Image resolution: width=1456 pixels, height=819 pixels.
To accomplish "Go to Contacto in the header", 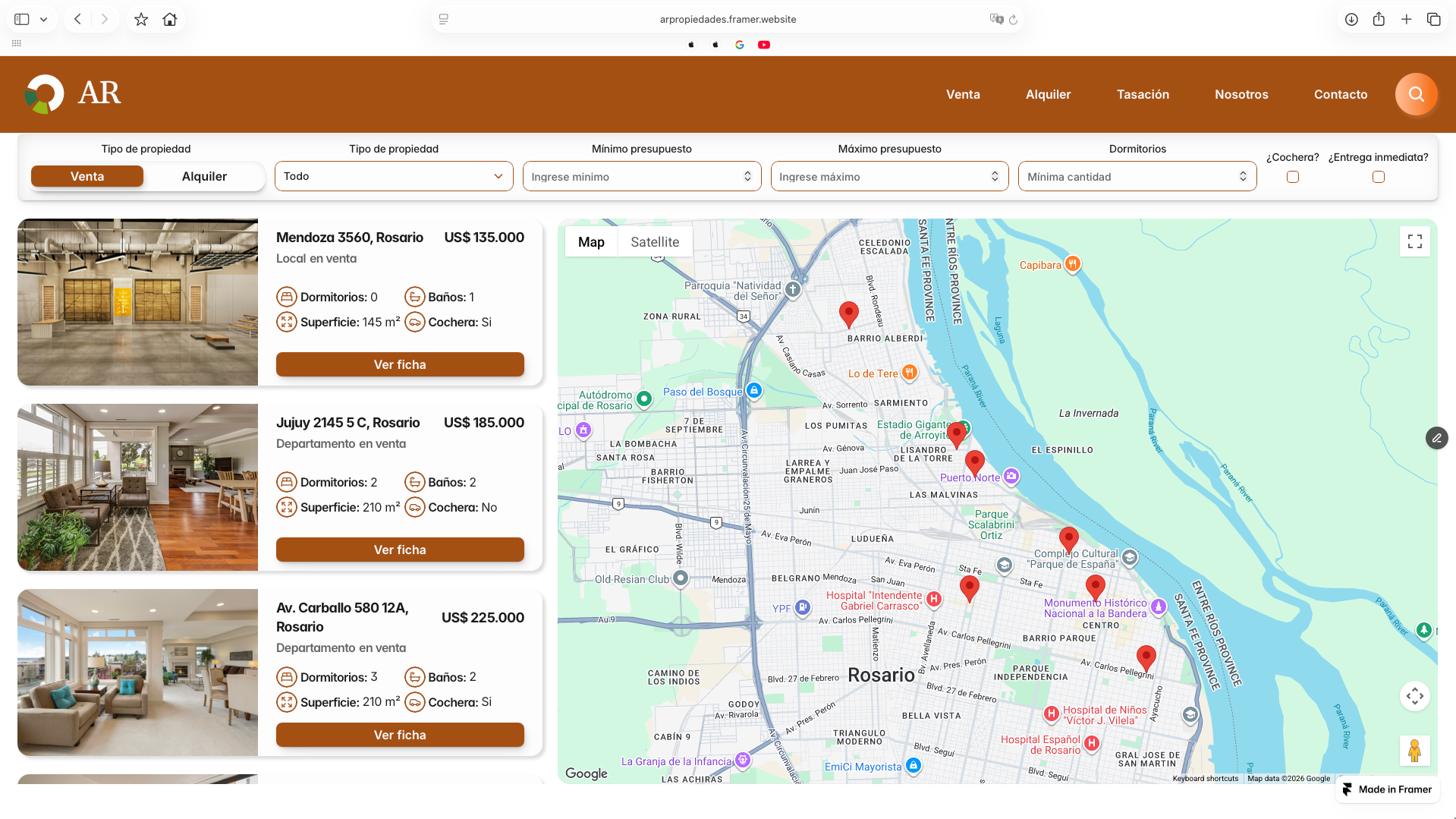I will [x=1341, y=94].
